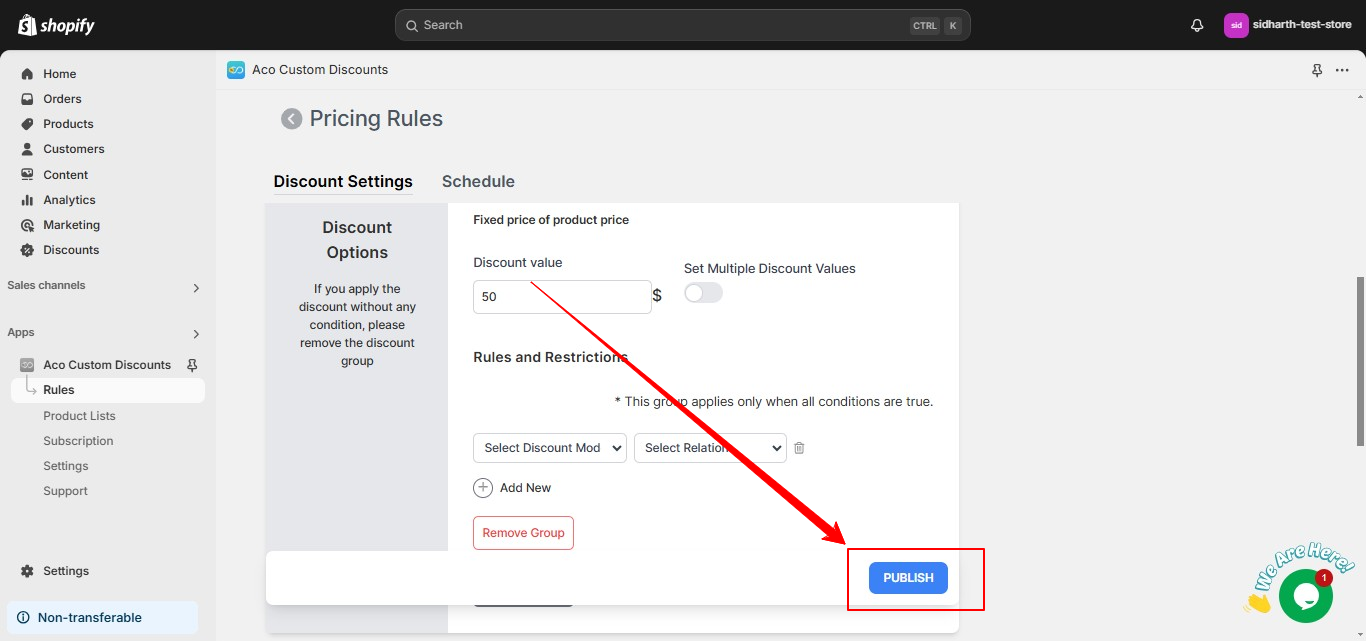
Task: Open Select Relation dropdown
Action: coord(710,448)
